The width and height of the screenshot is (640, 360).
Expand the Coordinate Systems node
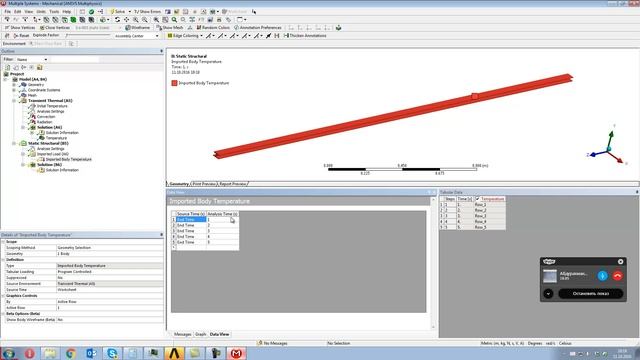14,90
